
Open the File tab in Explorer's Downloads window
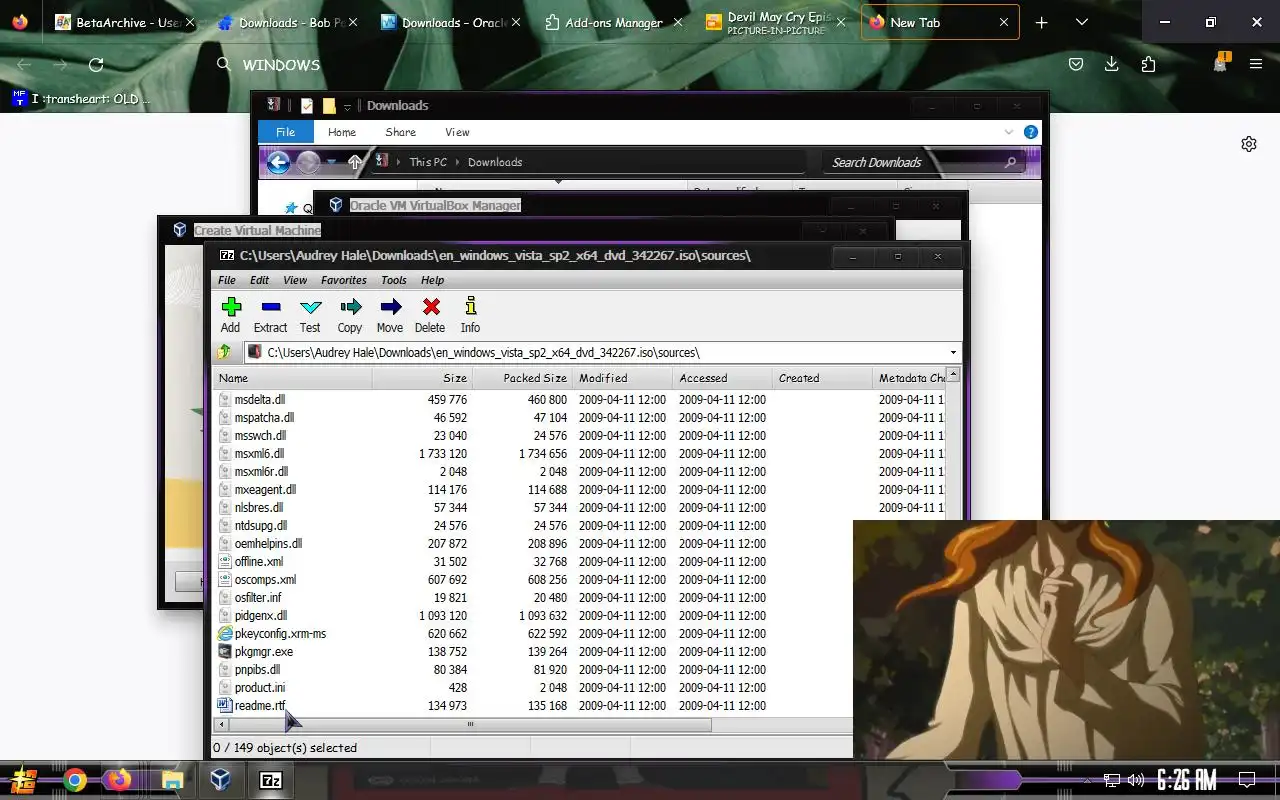point(286,132)
